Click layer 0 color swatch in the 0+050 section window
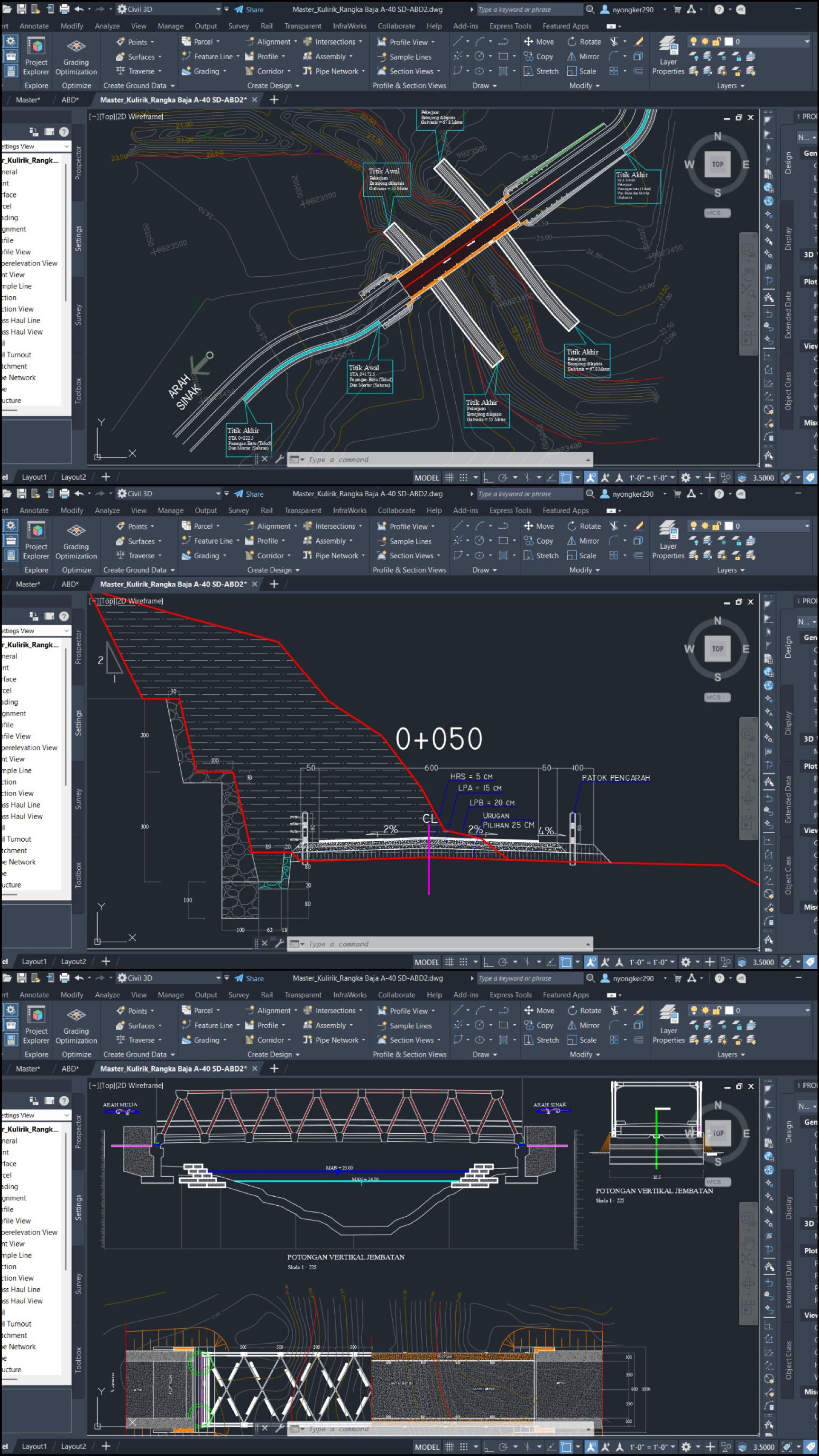The width and height of the screenshot is (819, 1456). [728, 526]
